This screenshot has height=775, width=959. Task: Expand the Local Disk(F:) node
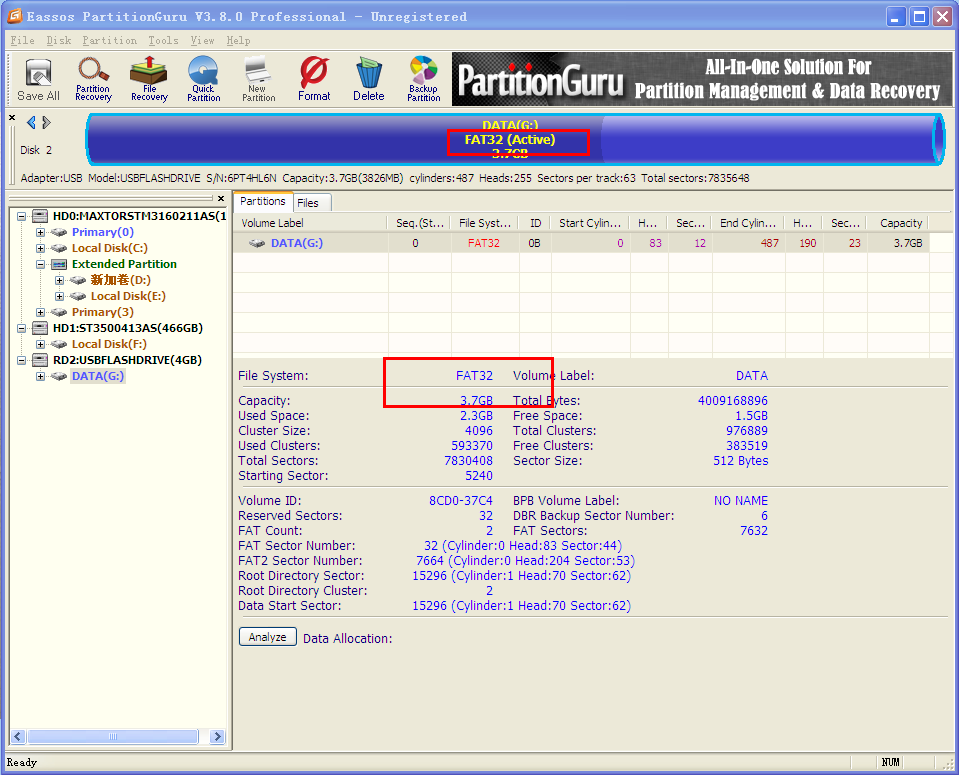pyautogui.click(x=40, y=344)
